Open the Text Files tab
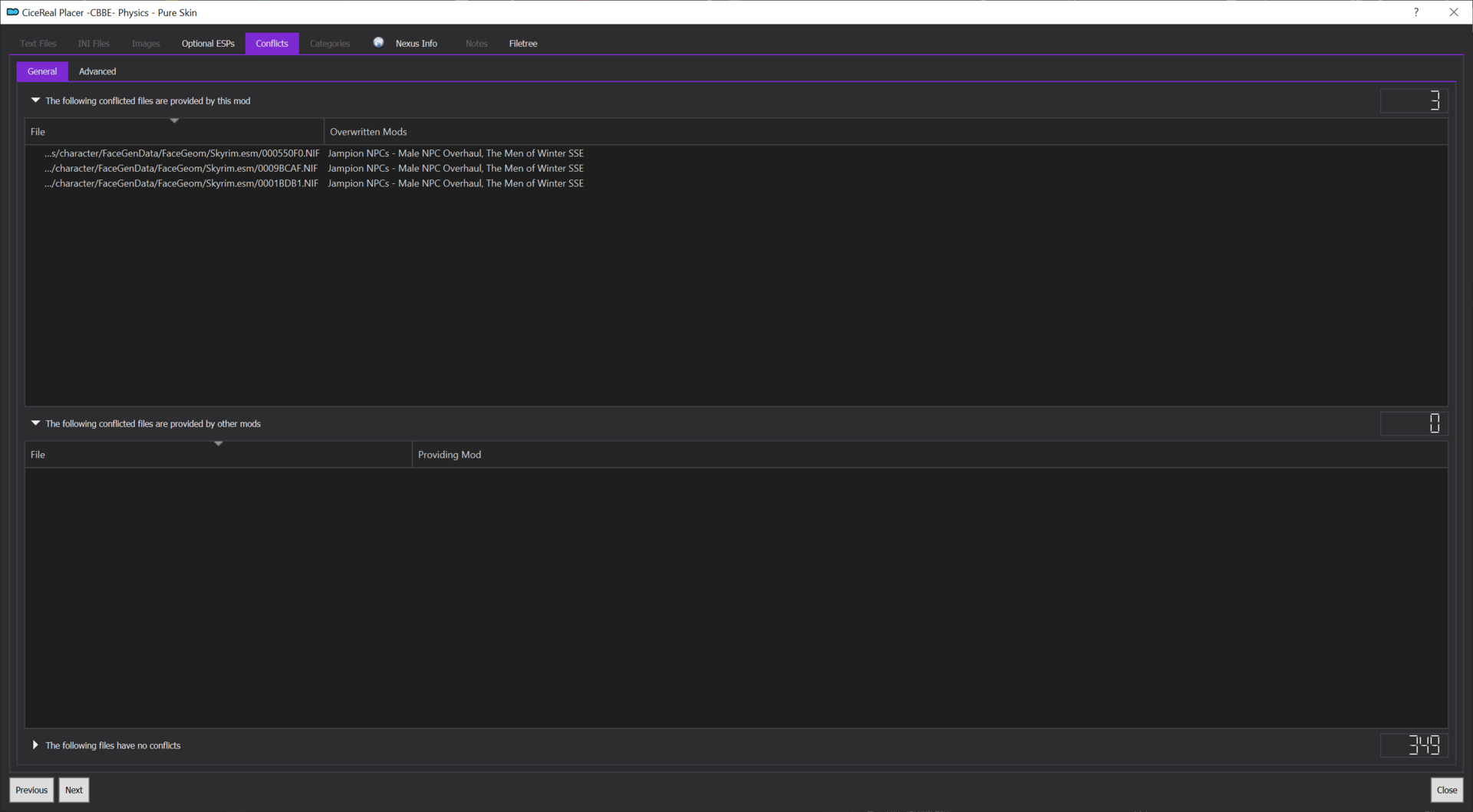Image resolution: width=1473 pixels, height=812 pixels. 38,44
